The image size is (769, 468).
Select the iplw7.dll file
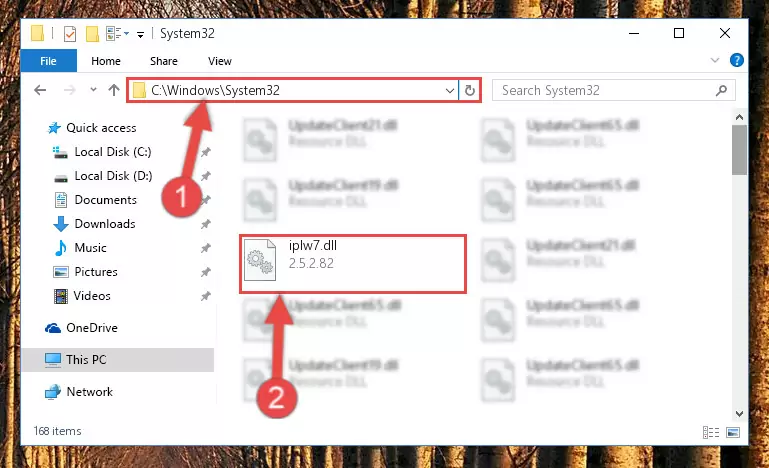pos(353,264)
